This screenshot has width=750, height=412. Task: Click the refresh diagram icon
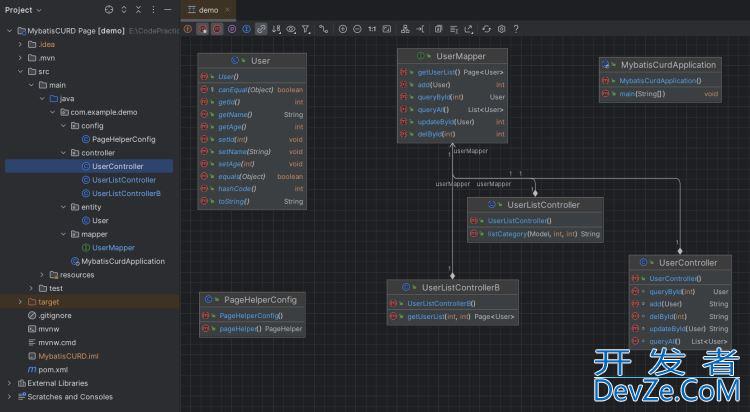486,29
